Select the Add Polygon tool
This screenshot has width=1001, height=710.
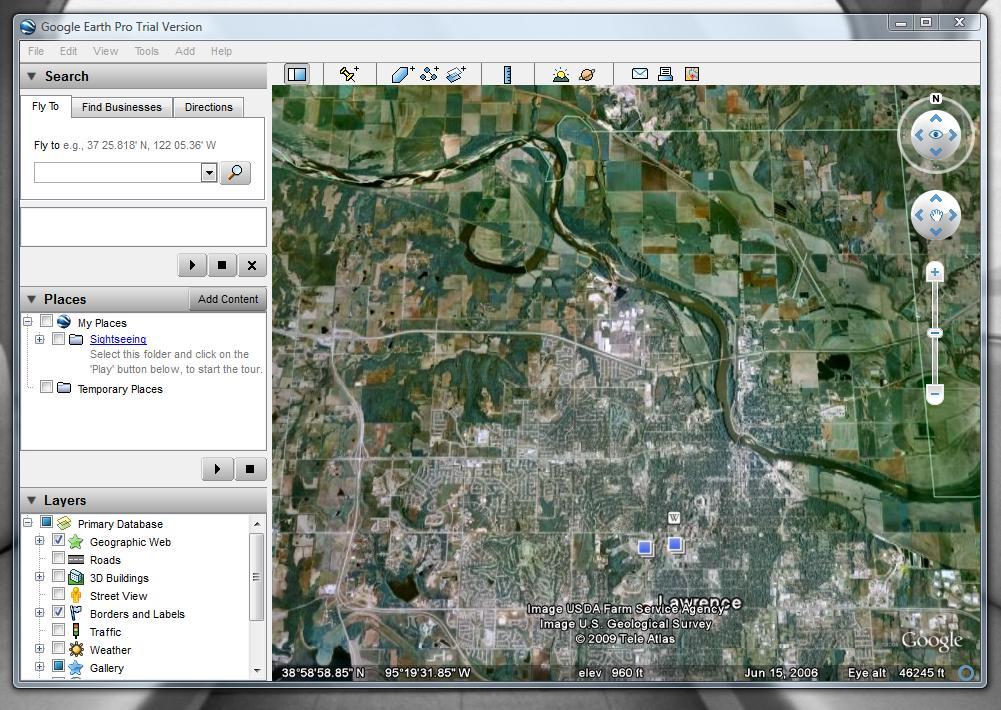(402, 74)
